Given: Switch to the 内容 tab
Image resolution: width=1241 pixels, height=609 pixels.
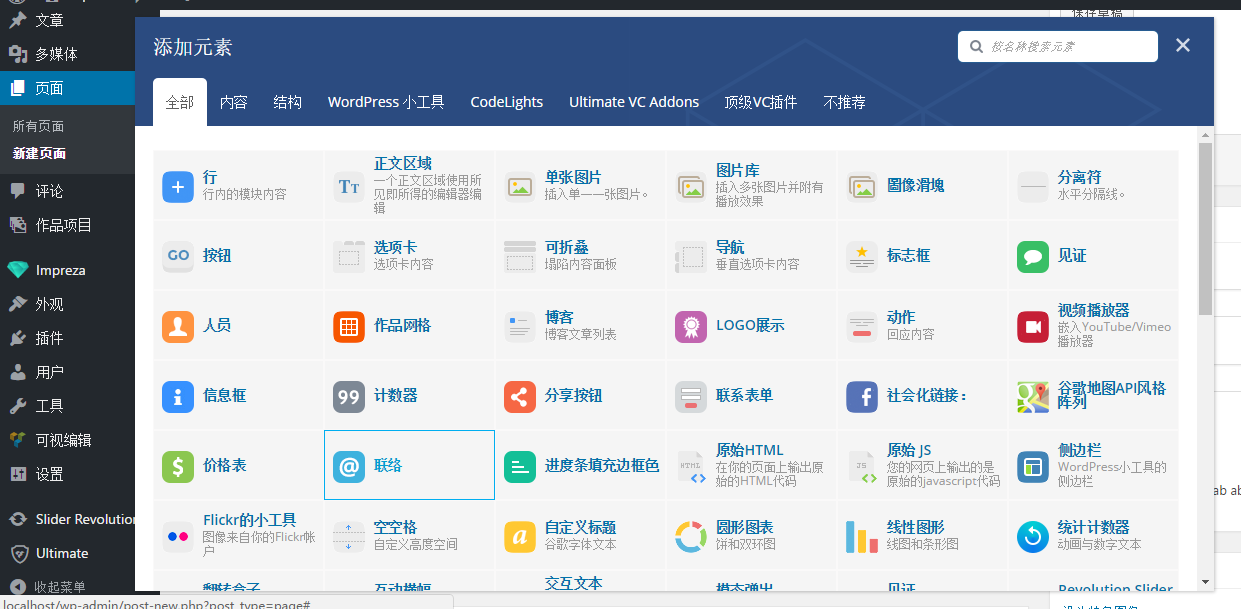Looking at the screenshot, I should click(x=234, y=102).
